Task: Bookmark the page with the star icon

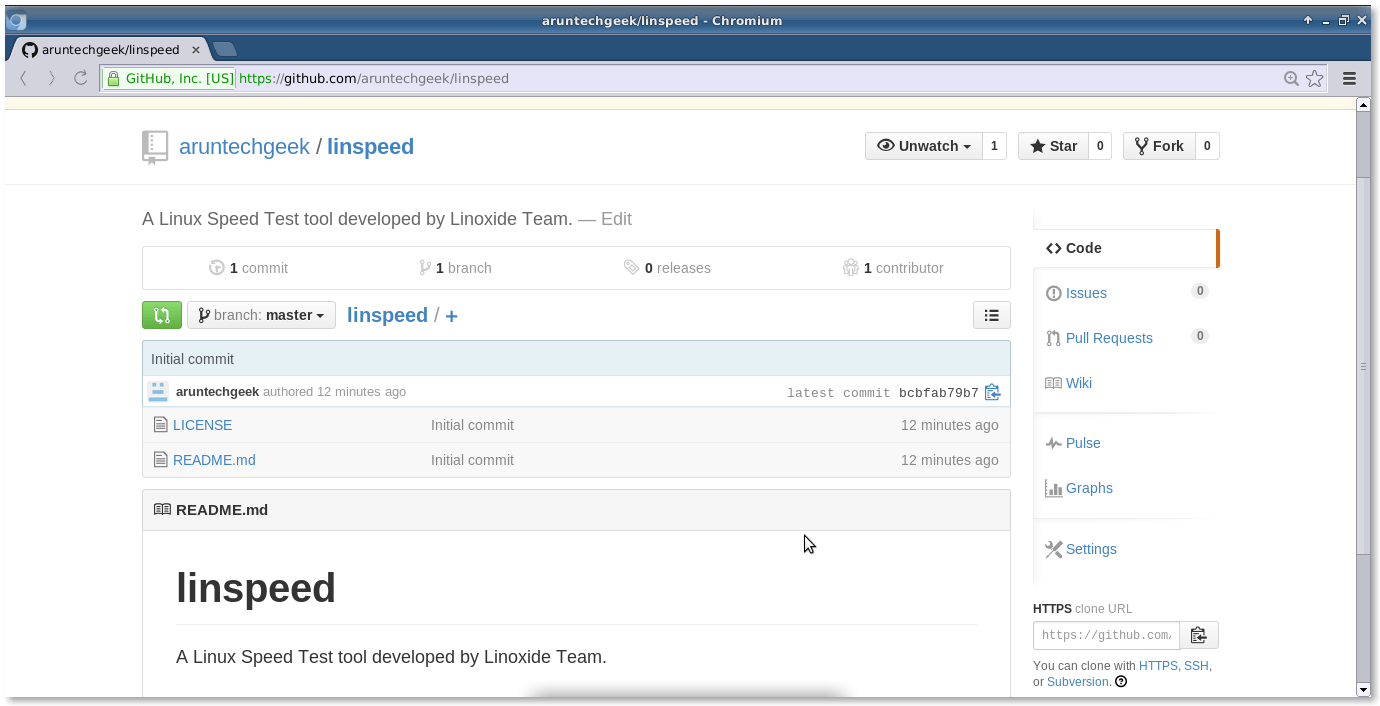Action: click(x=1314, y=77)
